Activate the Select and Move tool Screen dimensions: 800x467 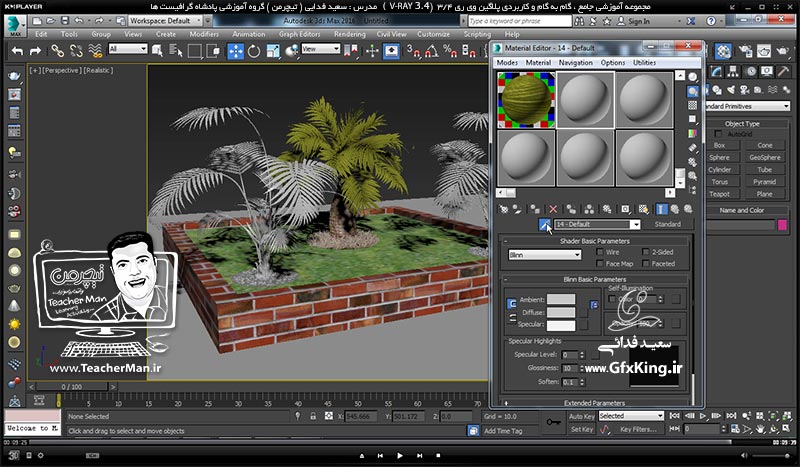pos(235,51)
